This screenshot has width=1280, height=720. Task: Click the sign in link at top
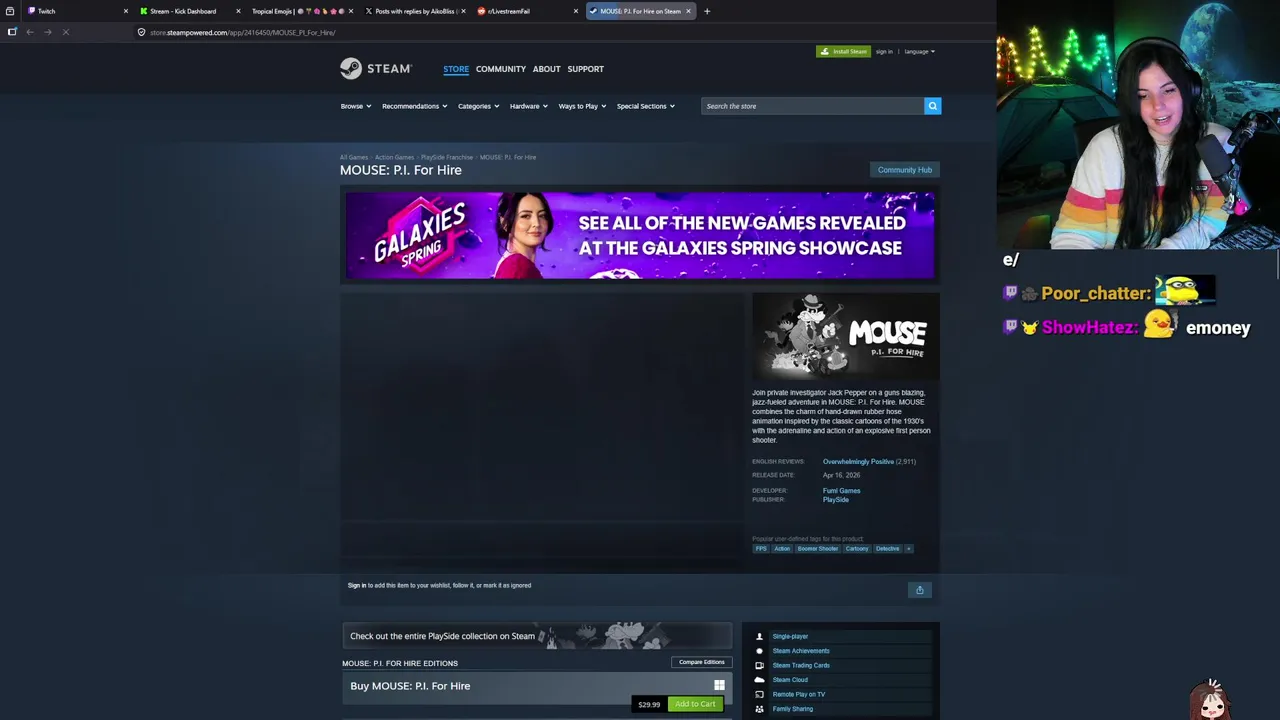[x=884, y=51]
